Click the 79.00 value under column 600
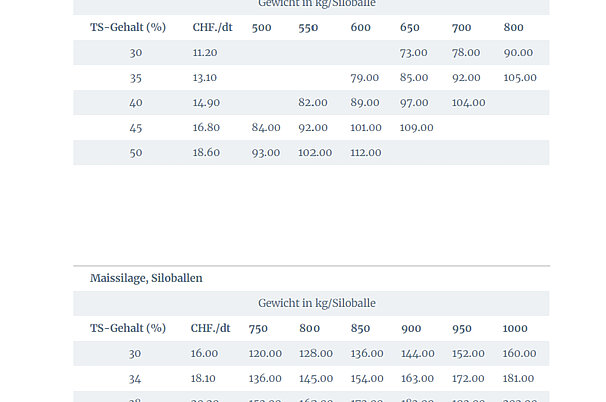606x402 pixels. click(365, 77)
